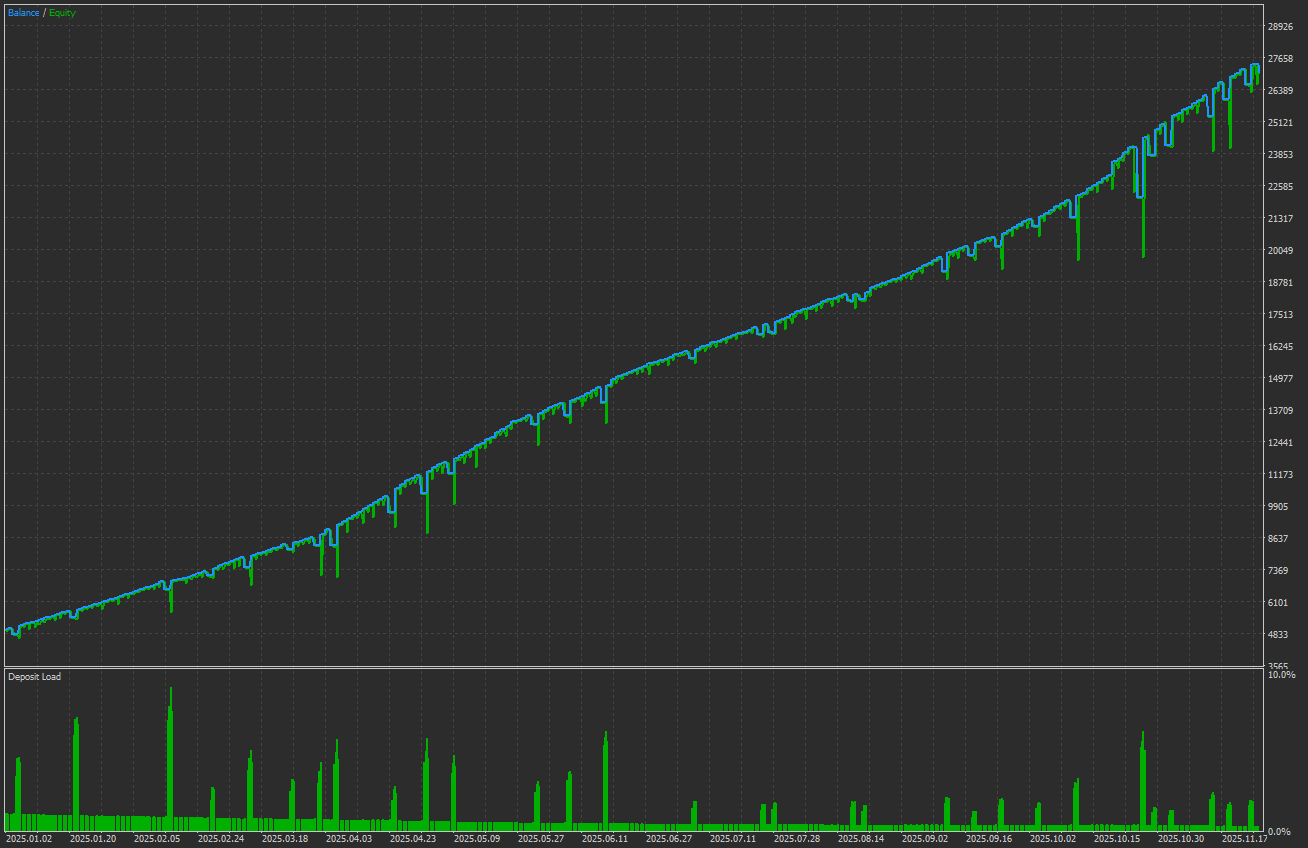Viewport: 1308px width, 848px height.
Task: Click the "Equity" legend label
Action: (61, 13)
